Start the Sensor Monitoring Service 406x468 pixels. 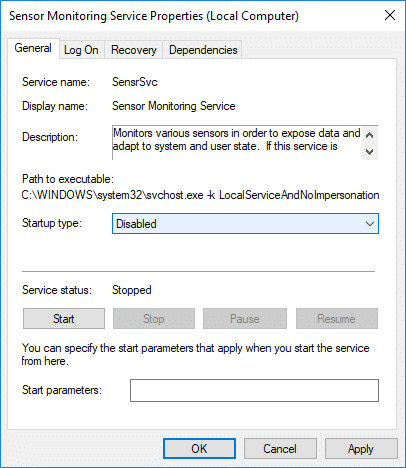pos(64,319)
